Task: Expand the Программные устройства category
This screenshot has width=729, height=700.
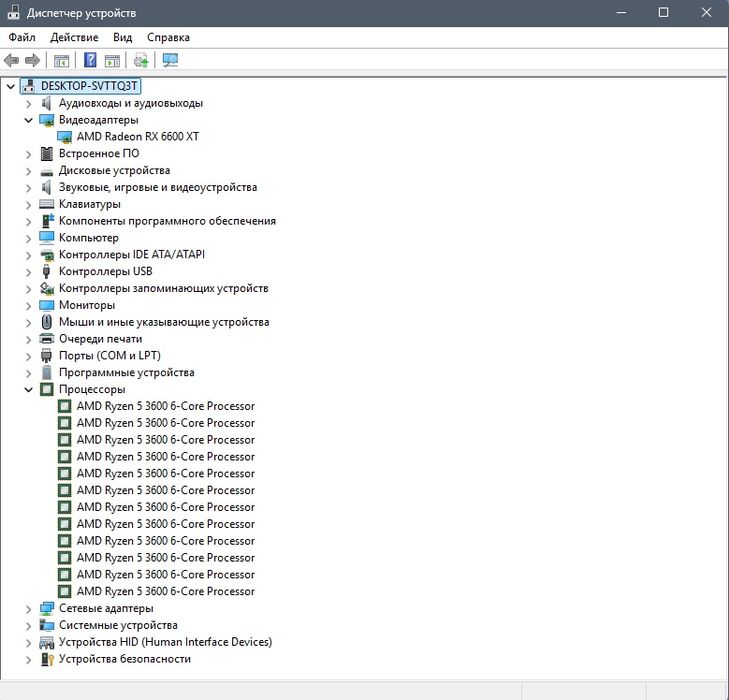Action: [x=28, y=373]
